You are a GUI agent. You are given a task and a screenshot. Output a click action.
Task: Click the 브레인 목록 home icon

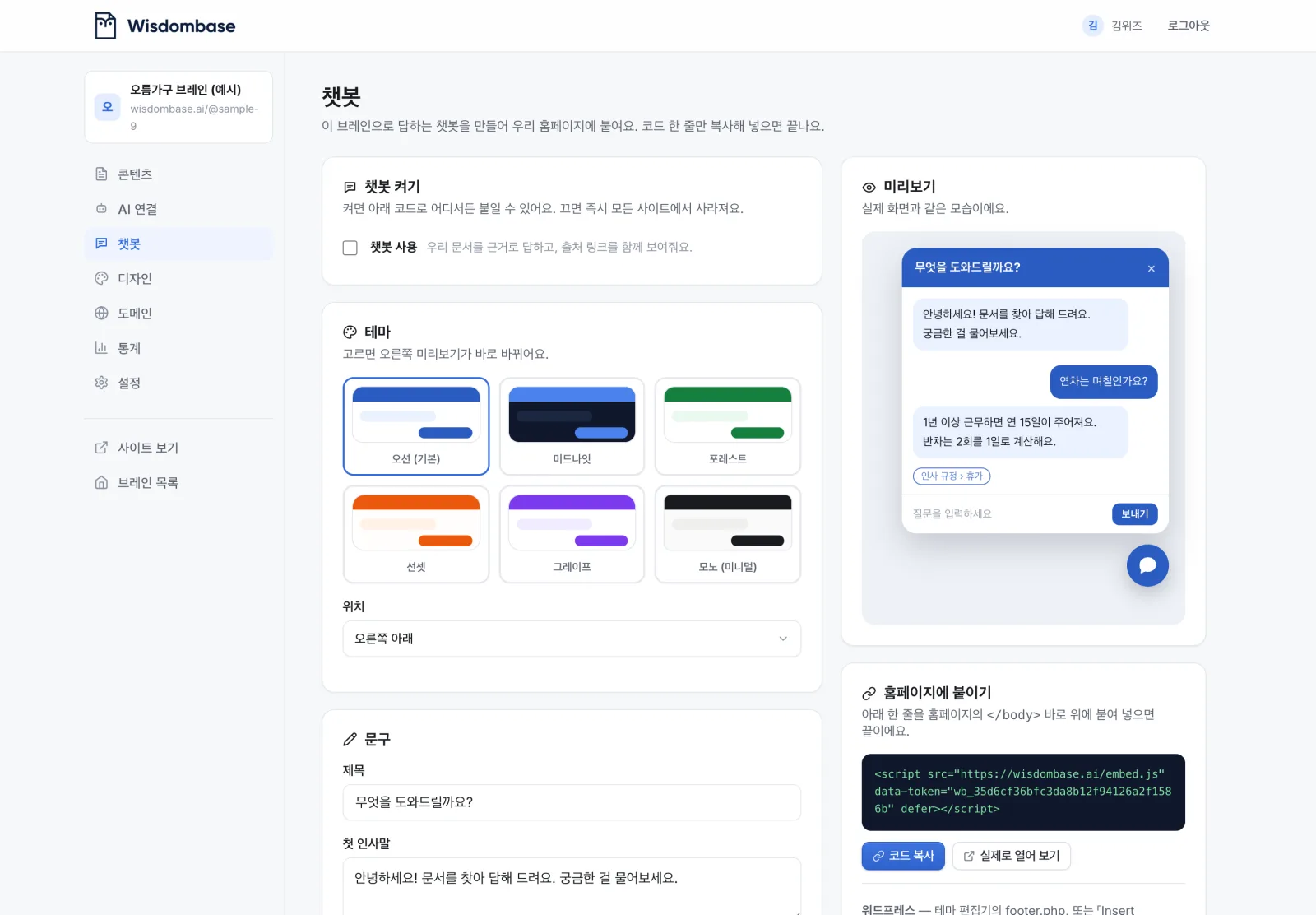[101, 482]
